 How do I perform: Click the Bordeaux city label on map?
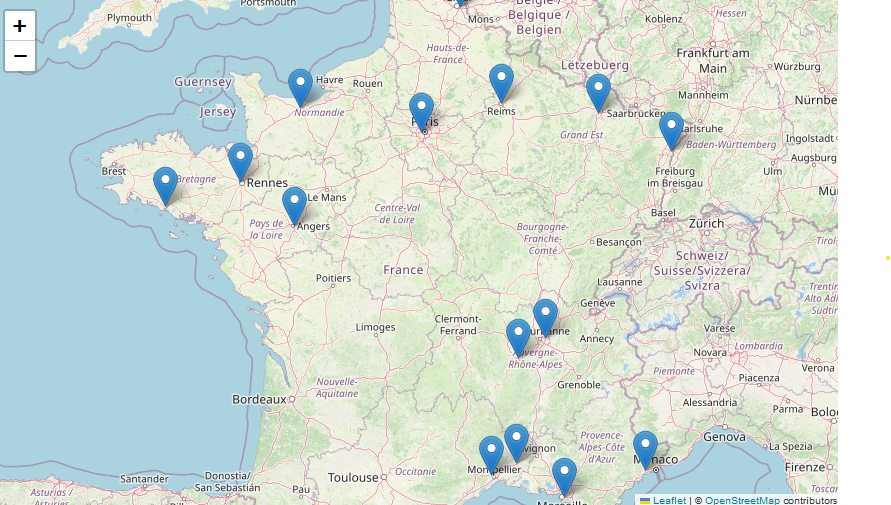pyautogui.click(x=259, y=399)
